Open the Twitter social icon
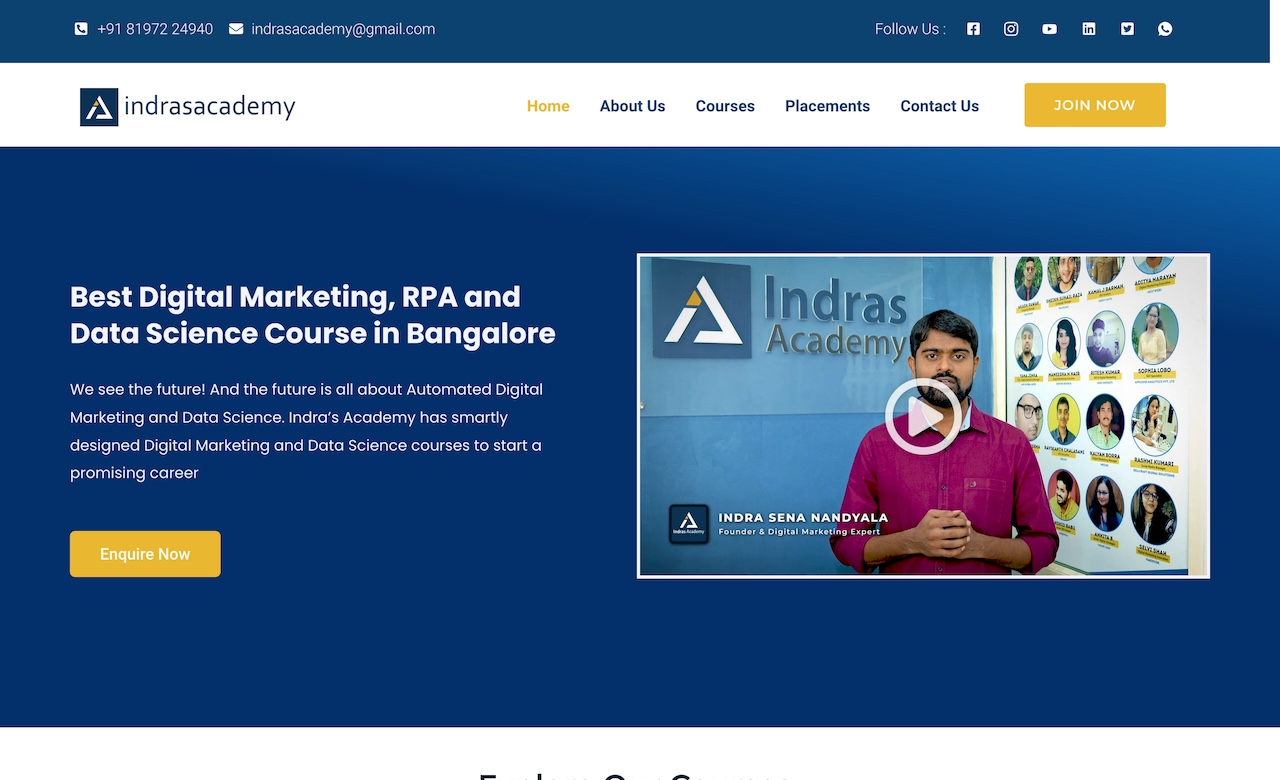The width and height of the screenshot is (1280, 780). tap(1127, 29)
